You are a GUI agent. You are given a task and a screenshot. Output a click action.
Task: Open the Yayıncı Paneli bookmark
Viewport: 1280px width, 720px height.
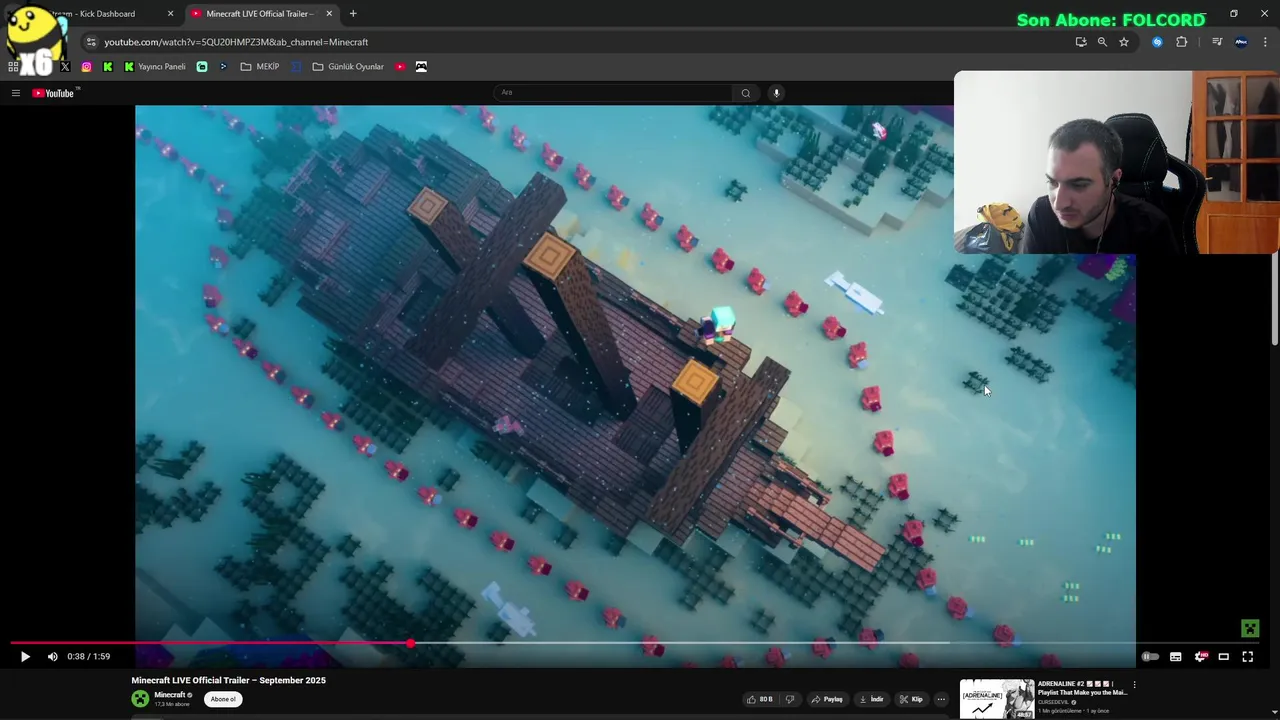[155, 67]
